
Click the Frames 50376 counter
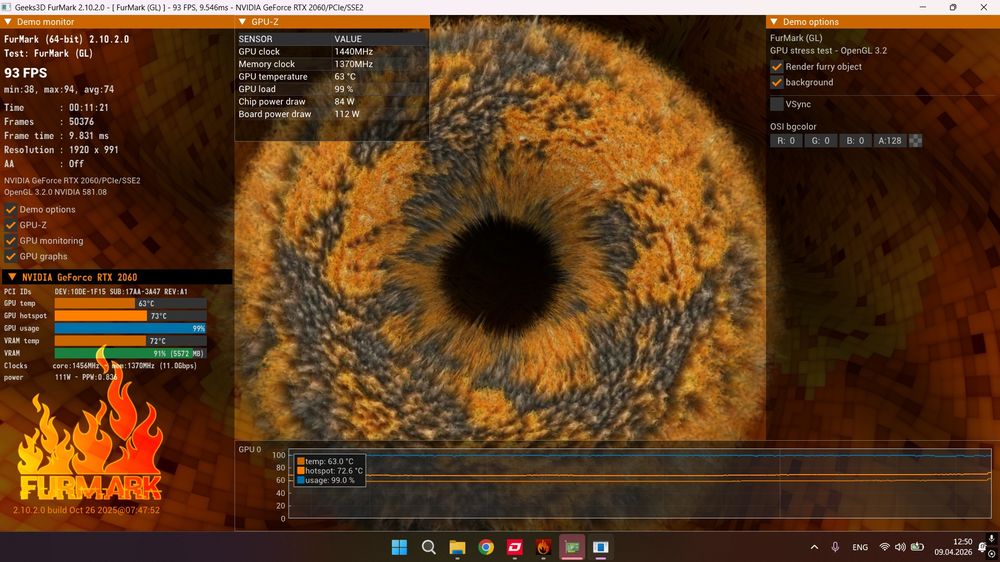49,121
